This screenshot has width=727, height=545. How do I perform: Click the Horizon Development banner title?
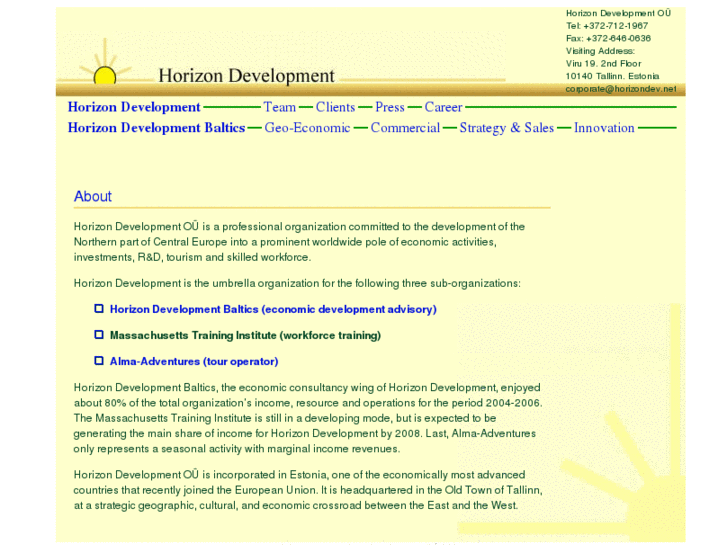[246, 76]
